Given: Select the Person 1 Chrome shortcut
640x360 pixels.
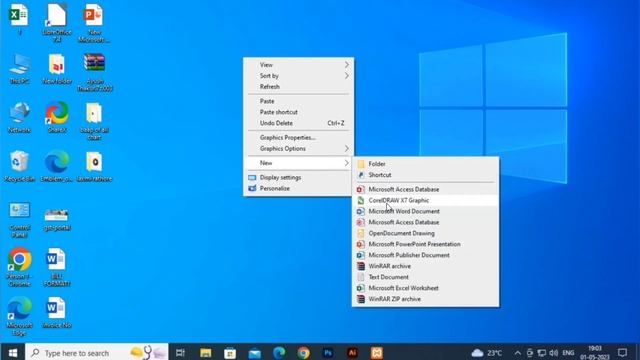Looking at the screenshot, I should click(x=19, y=267).
